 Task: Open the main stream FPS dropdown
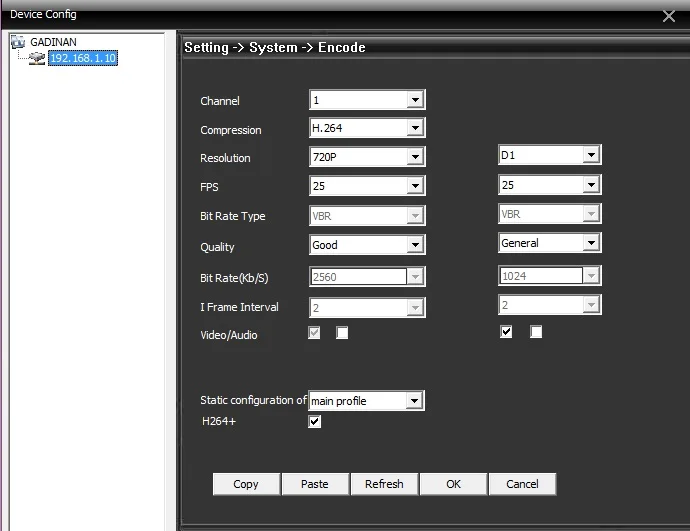click(367, 185)
